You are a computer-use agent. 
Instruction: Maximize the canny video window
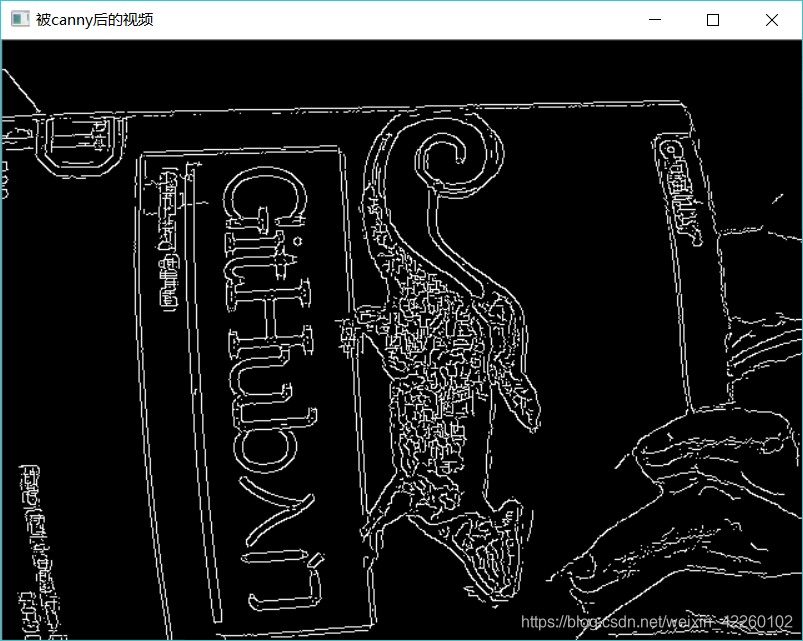coord(713,20)
